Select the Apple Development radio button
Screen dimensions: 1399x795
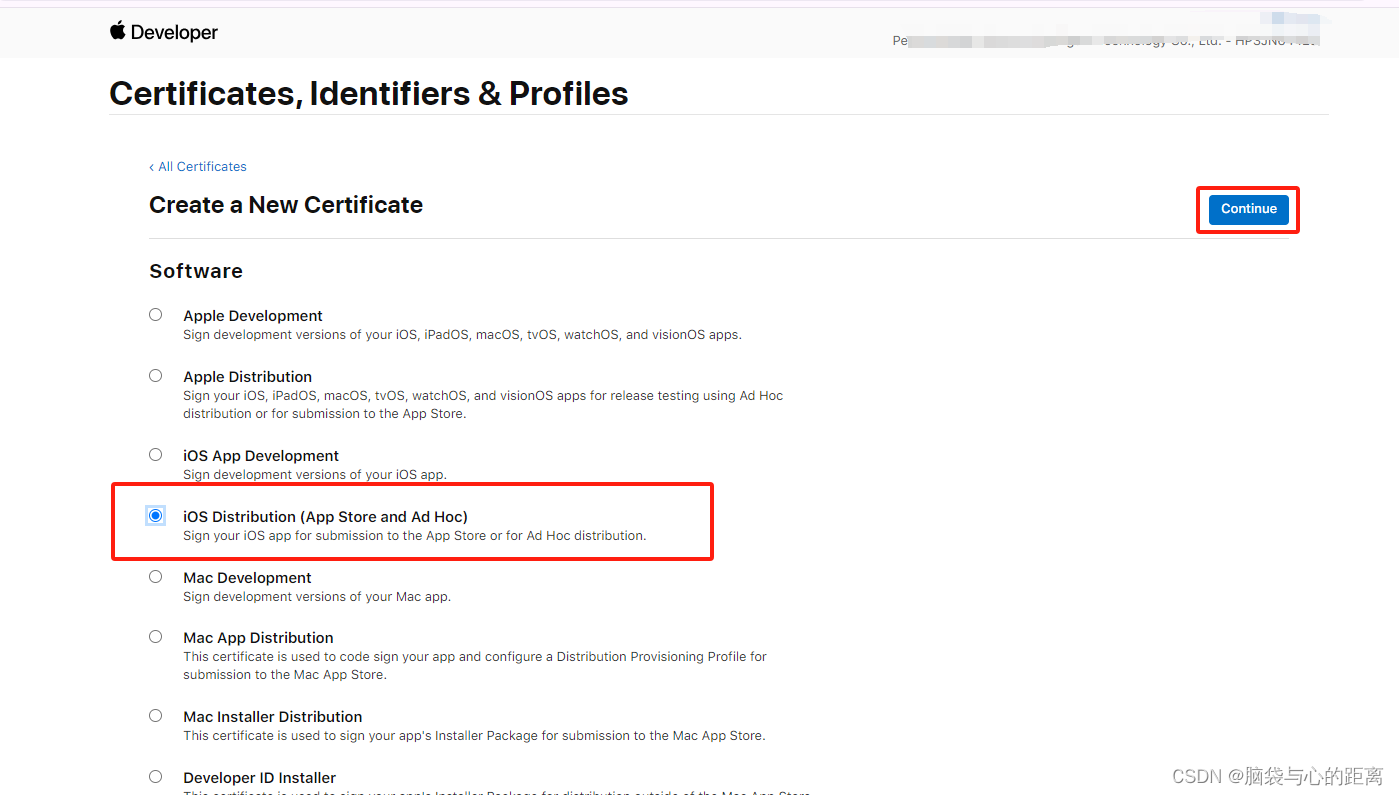tap(155, 314)
